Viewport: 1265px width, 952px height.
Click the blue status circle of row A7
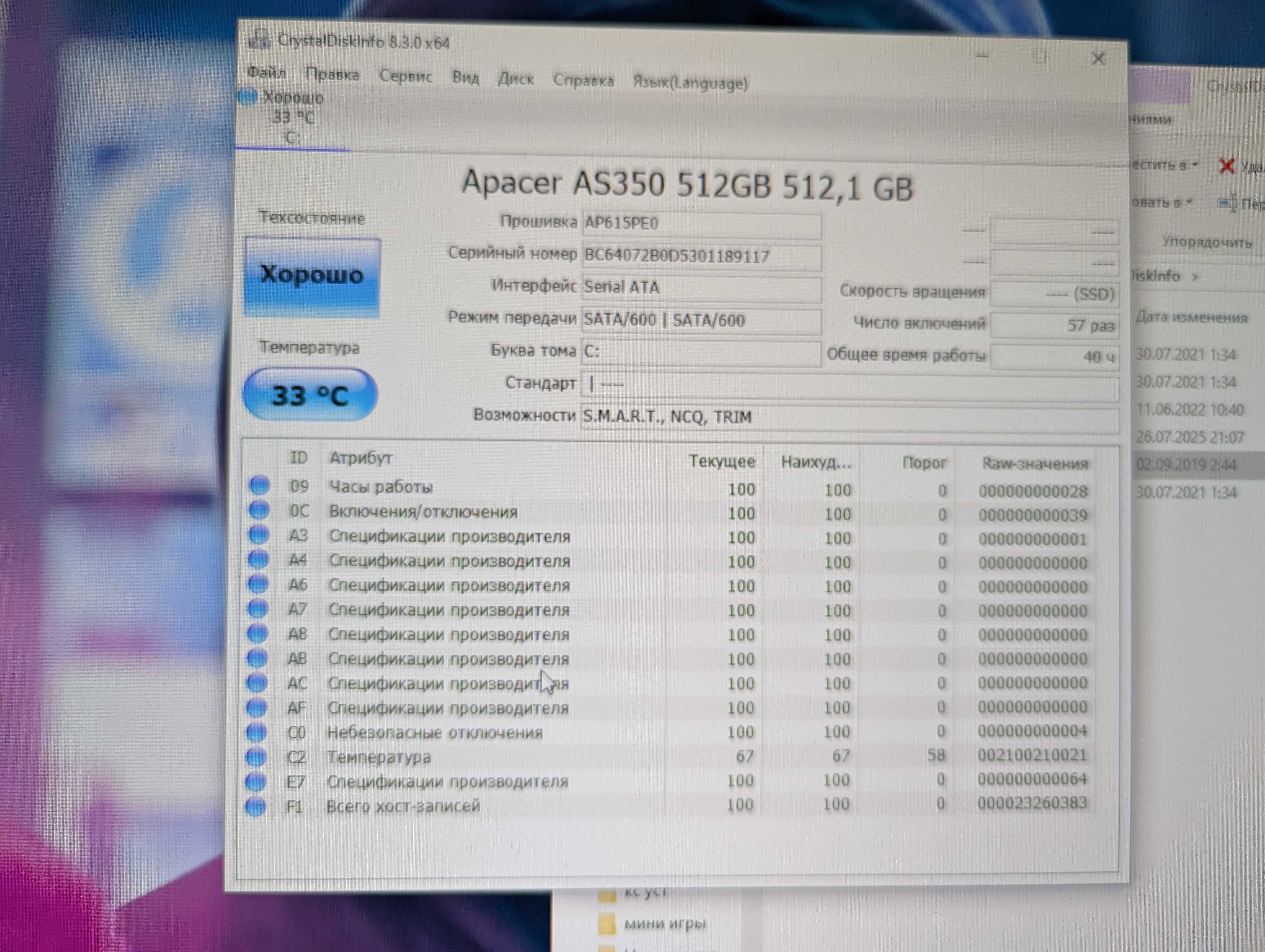[258, 608]
